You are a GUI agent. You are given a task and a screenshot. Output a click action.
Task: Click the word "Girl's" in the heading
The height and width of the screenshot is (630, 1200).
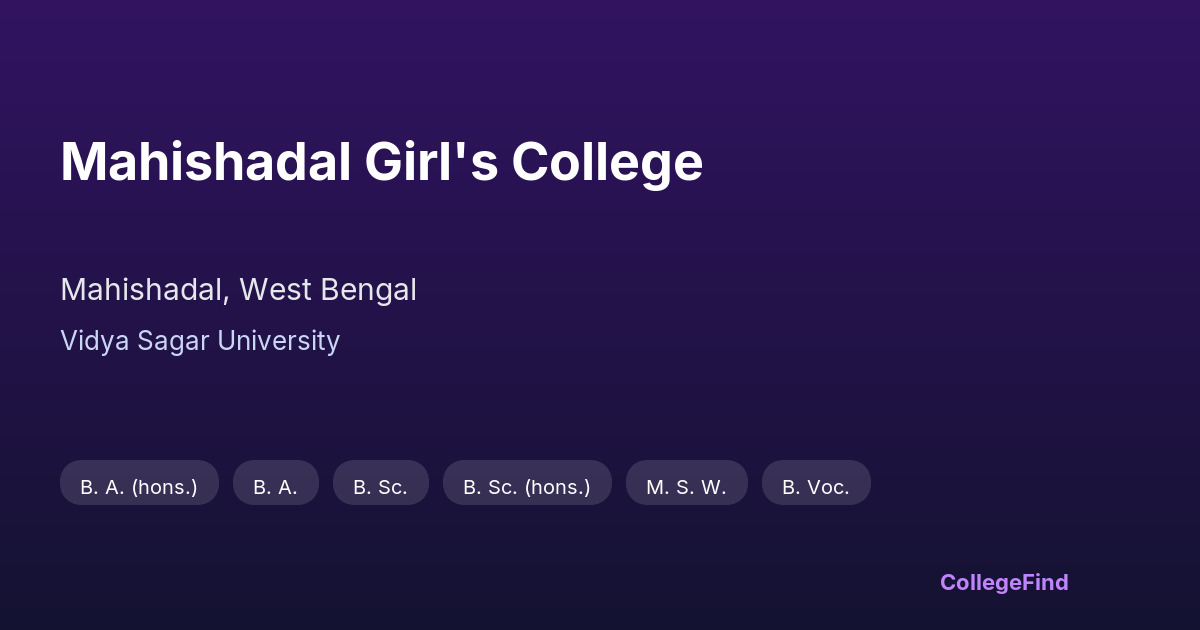point(431,161)
